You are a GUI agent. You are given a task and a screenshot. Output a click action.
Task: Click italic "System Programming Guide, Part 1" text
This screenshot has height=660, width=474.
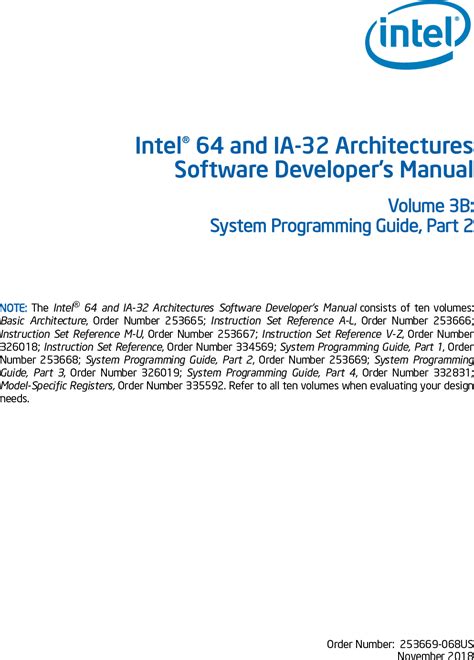(x=362, y=347)
